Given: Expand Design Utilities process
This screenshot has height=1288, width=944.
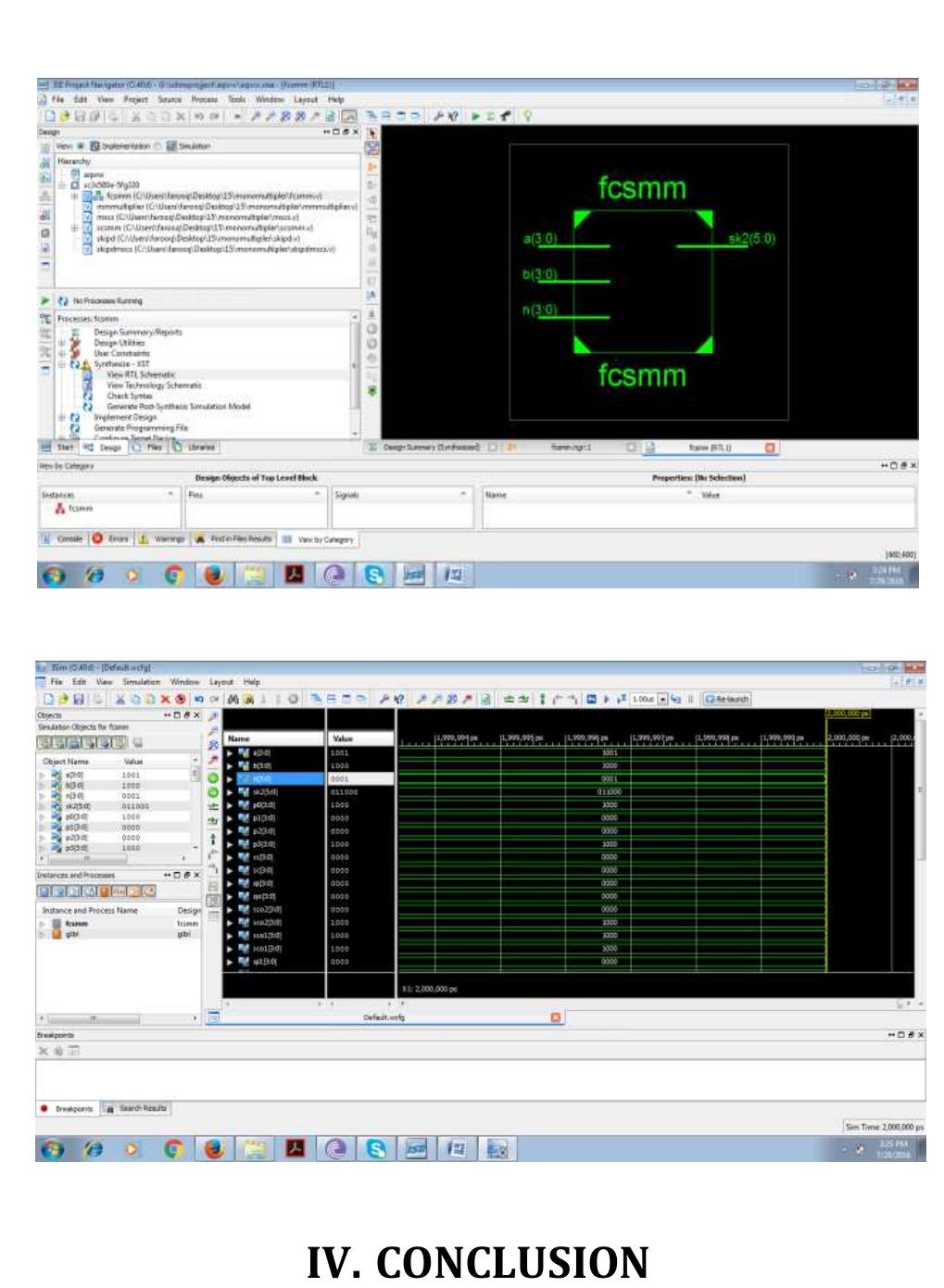Looking at the screenshot, I should [63, 343].
